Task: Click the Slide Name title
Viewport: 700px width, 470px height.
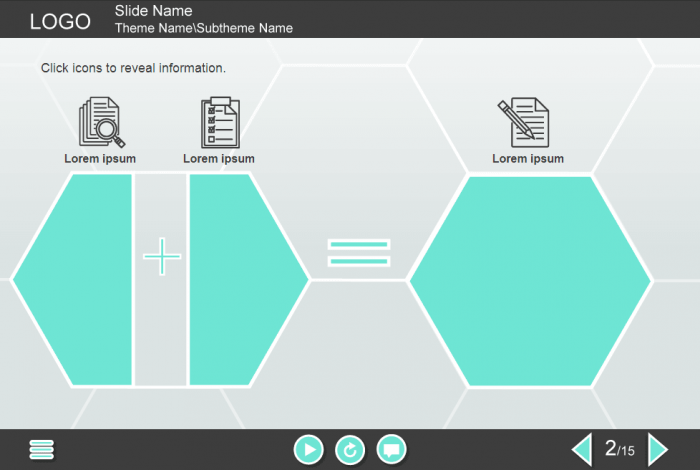Action: (153, 11)
